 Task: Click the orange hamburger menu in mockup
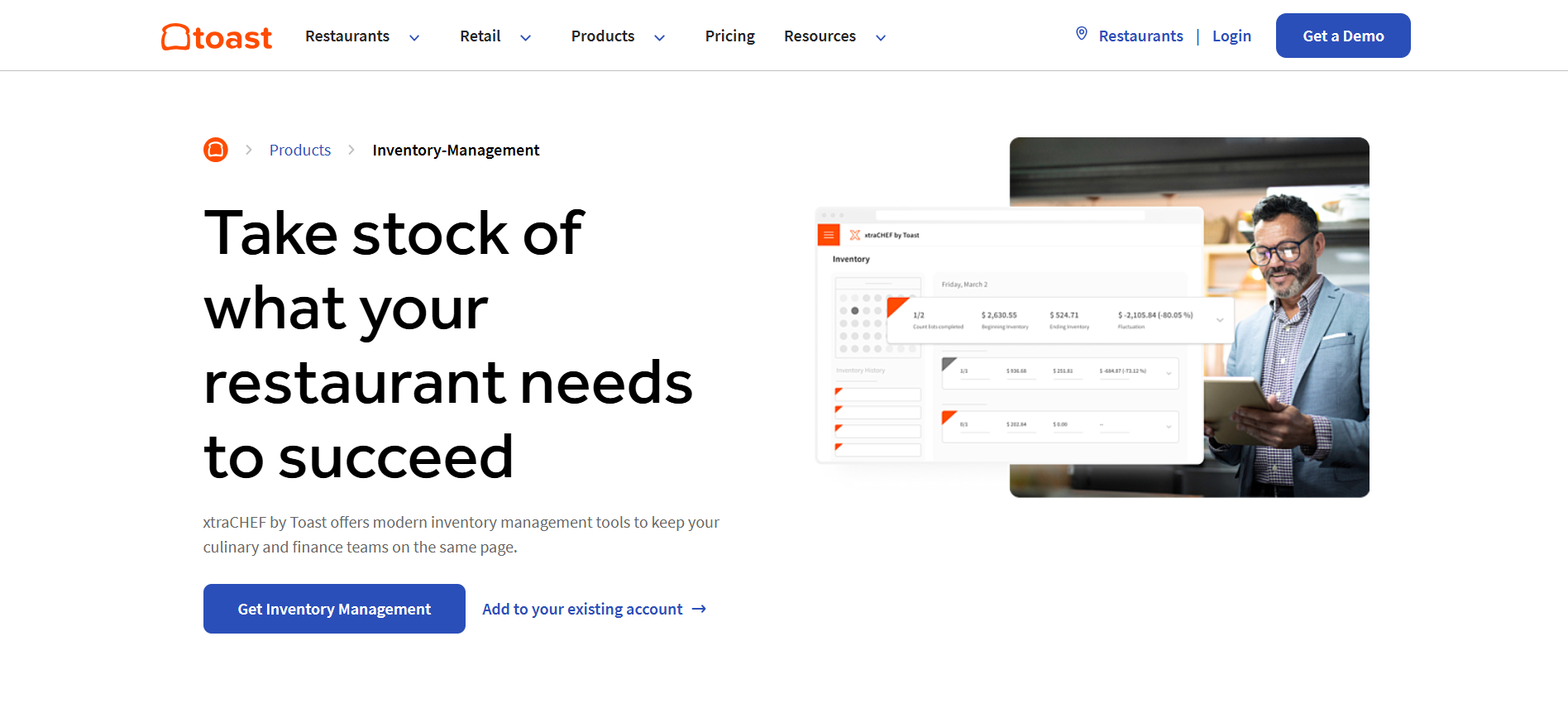pyautogui.click(x=829, y=235)
